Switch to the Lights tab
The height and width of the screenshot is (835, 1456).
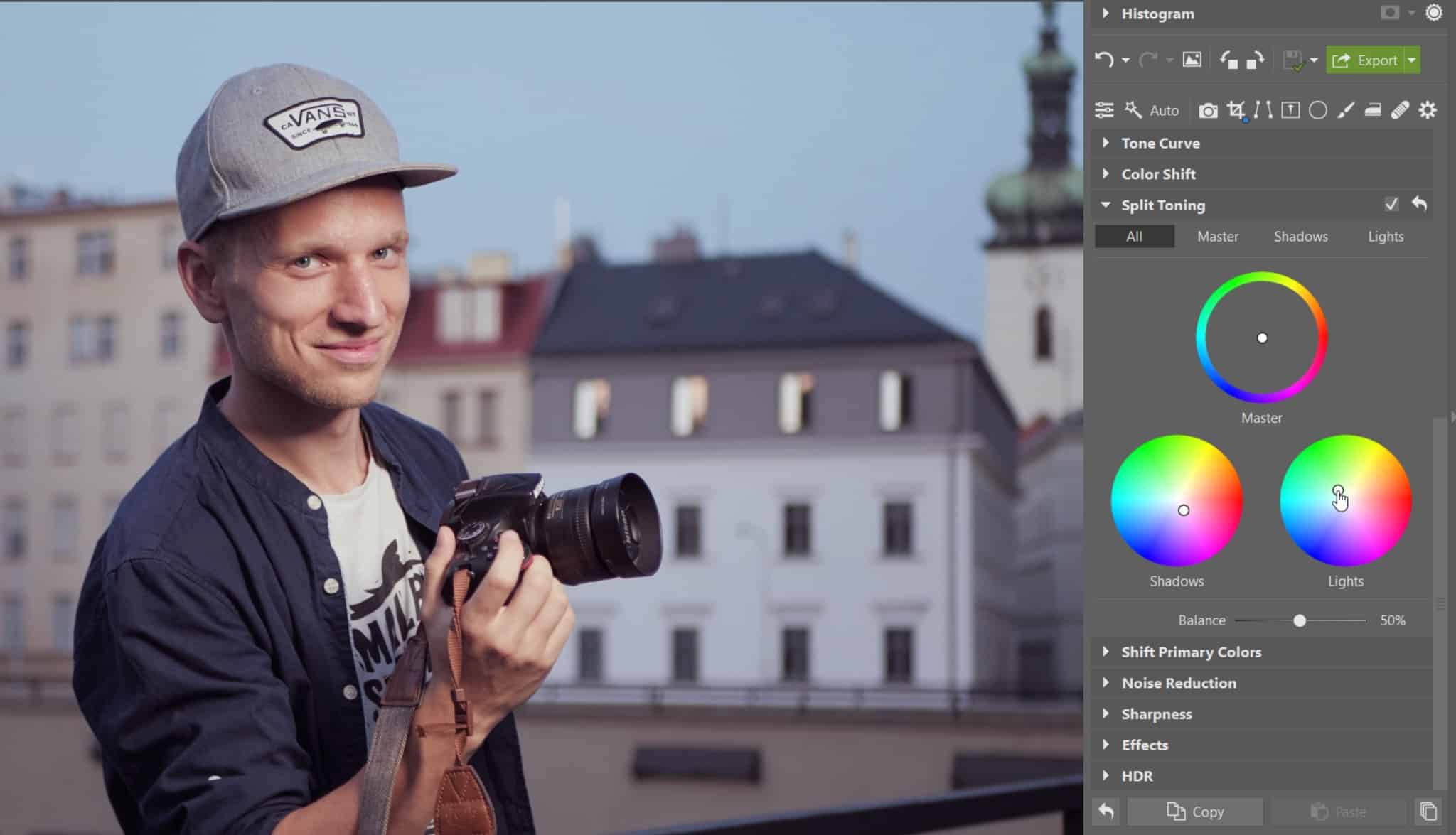pos(1386,237)
